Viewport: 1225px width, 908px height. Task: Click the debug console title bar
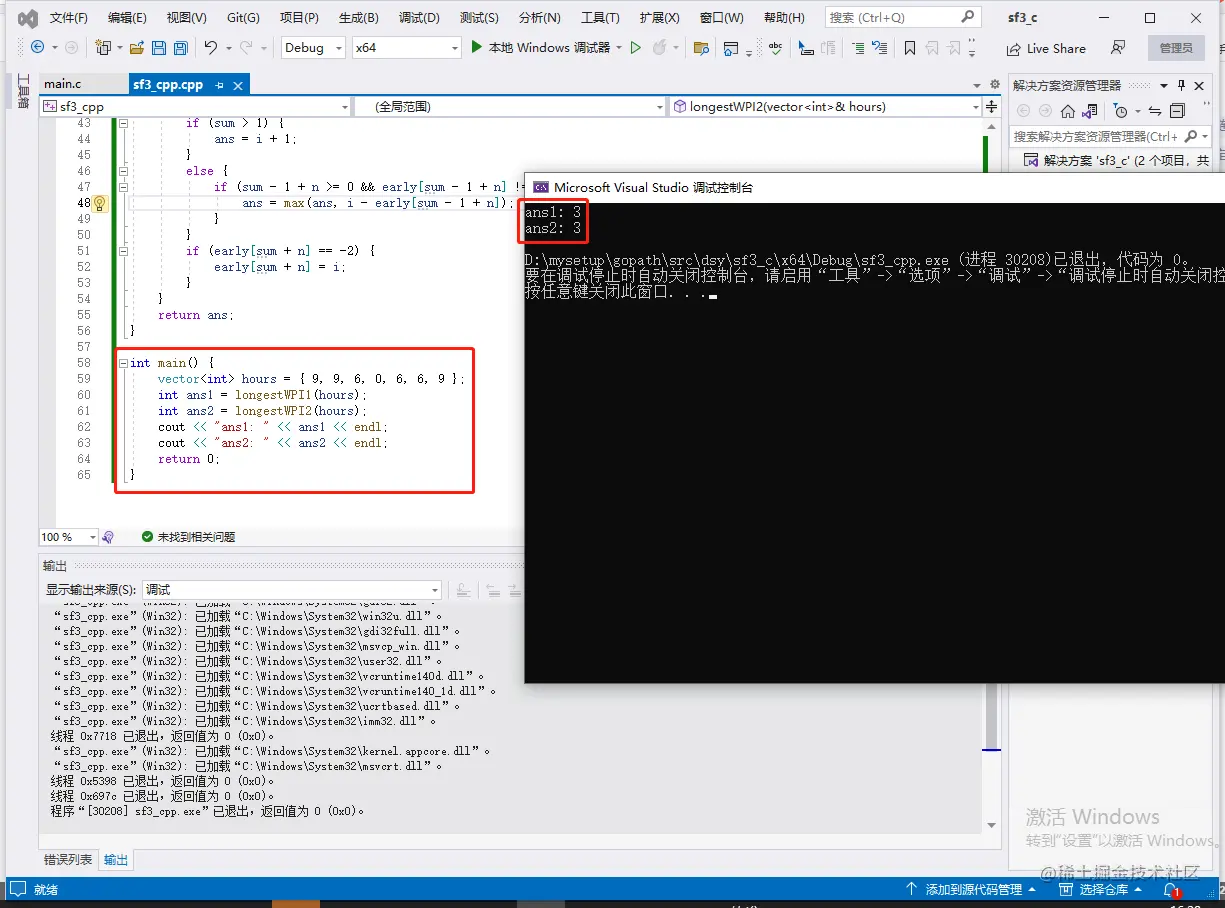(x=875, y=187)
